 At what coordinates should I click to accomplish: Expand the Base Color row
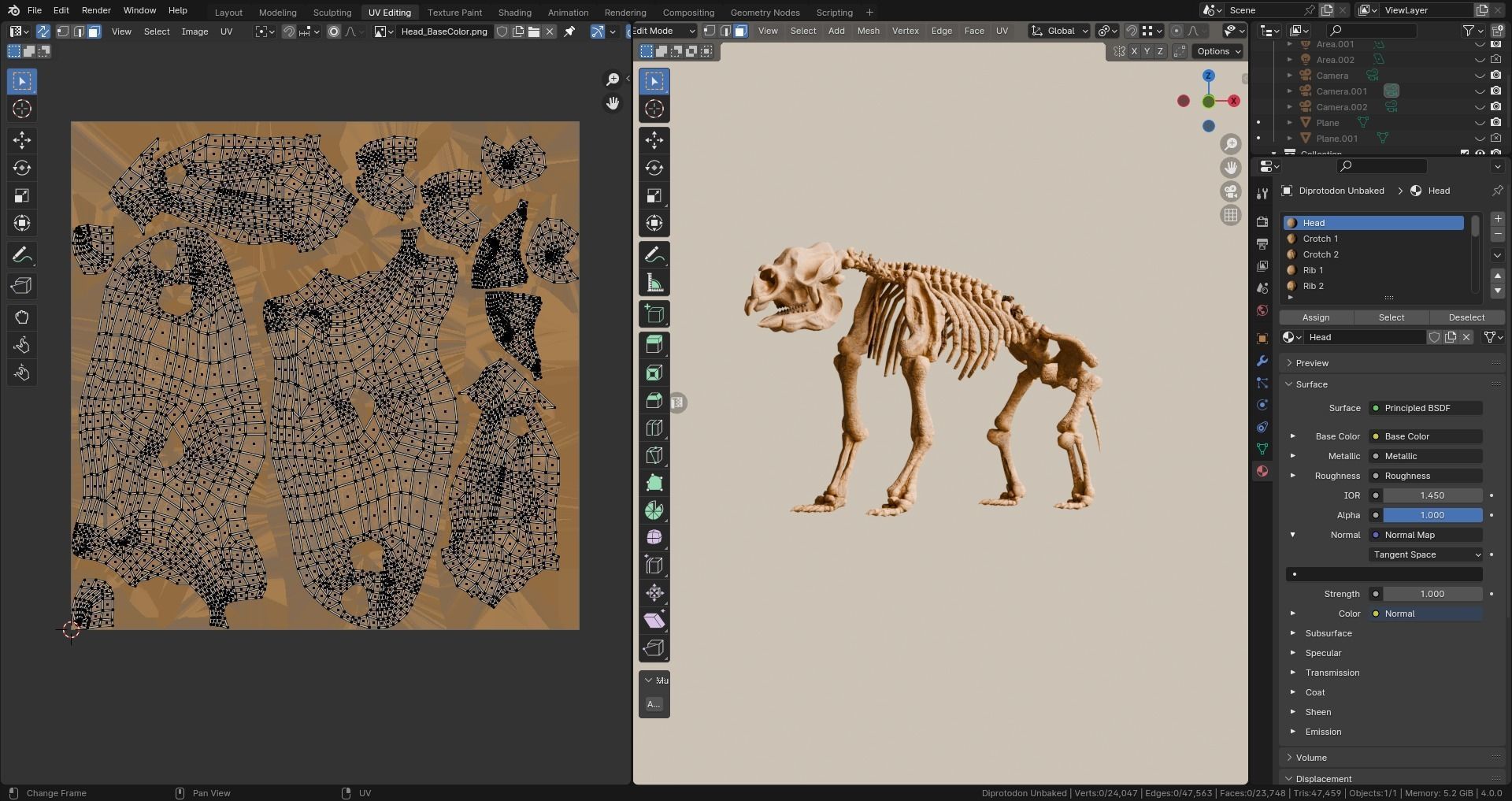1292,436
